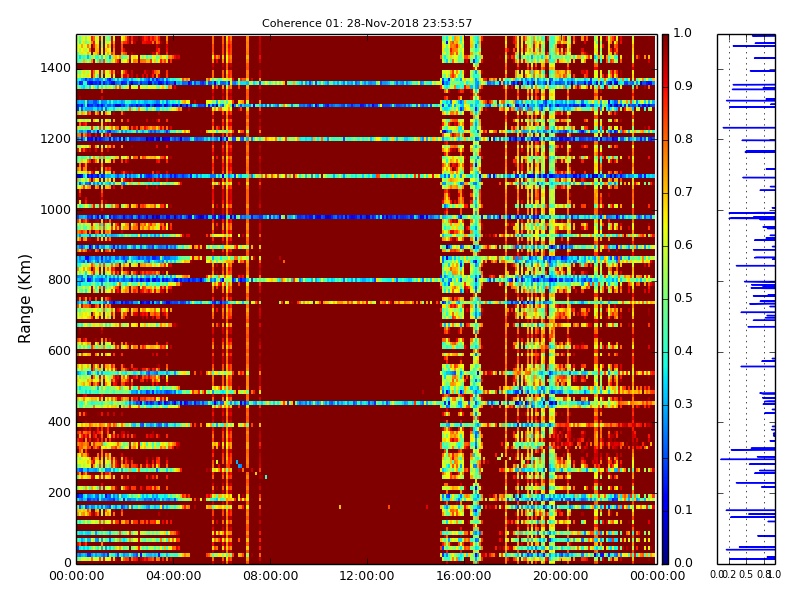The width and height of the screenshot is (800, 600).
Task: Click the 1400 tick label on range axis
Action: (x=55, y=68)
